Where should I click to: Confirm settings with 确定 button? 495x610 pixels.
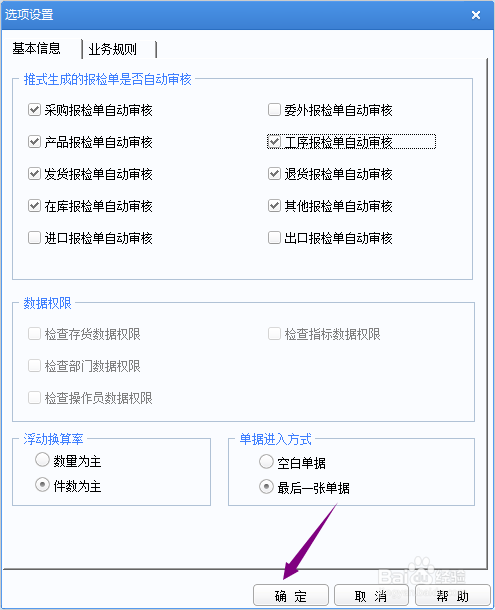pos(291,596)
